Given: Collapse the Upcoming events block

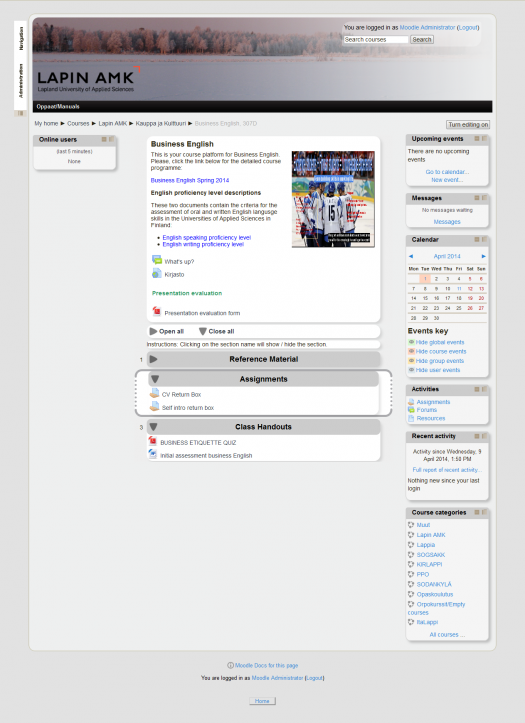Looking at the screenshot, I should pos(477,138).
